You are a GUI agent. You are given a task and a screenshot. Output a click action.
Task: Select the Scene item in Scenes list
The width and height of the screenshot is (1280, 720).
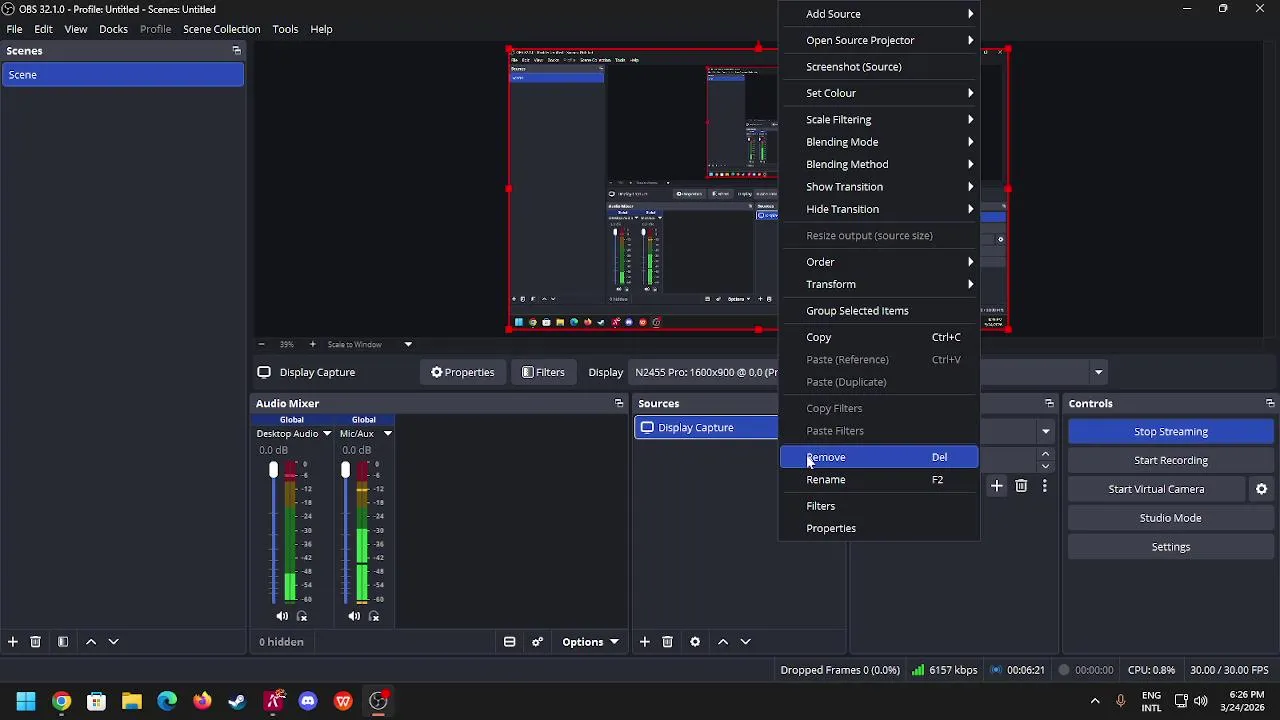(x=122, y=75)
